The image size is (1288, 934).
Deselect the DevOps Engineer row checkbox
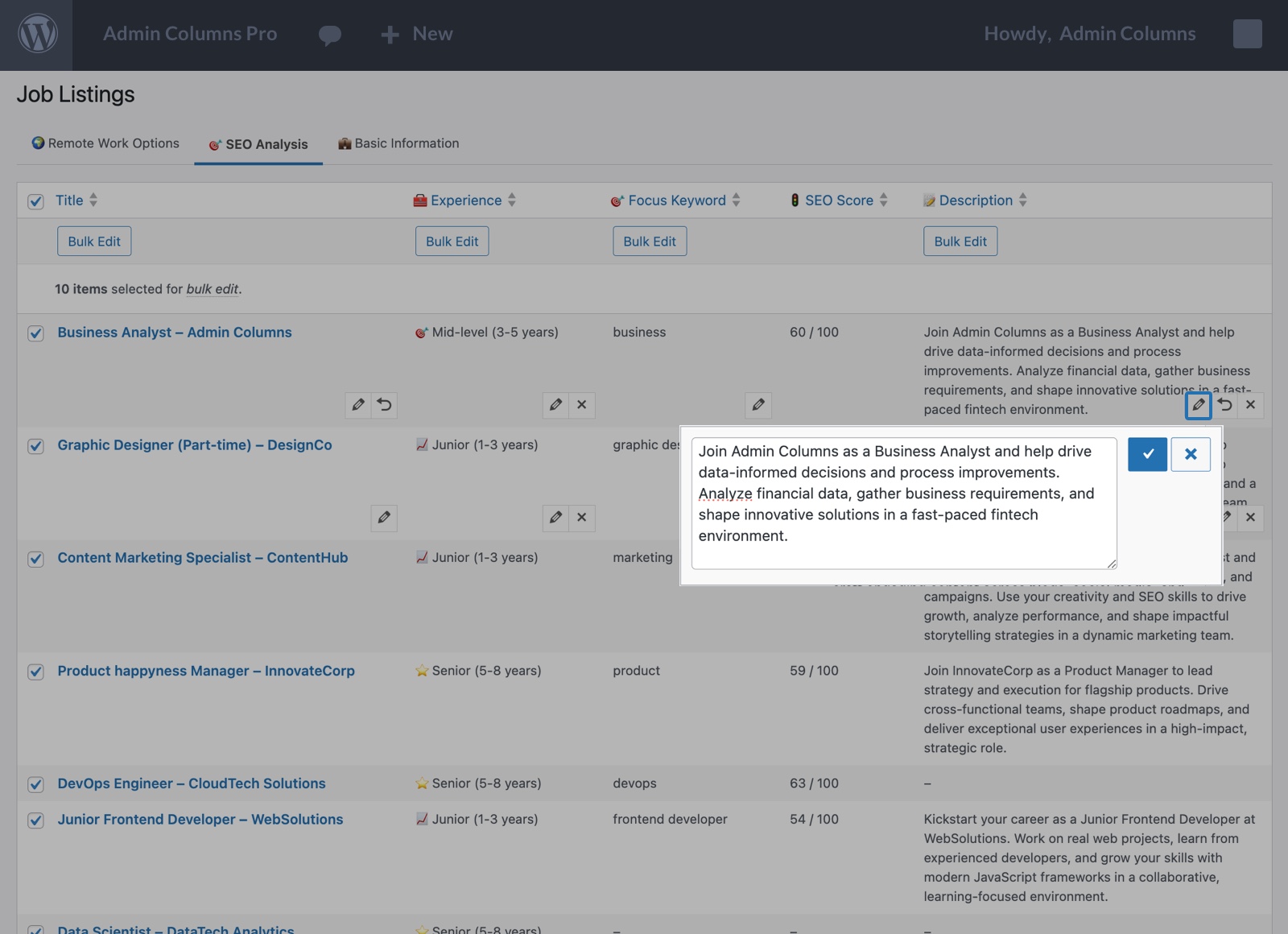pos(35,784)
